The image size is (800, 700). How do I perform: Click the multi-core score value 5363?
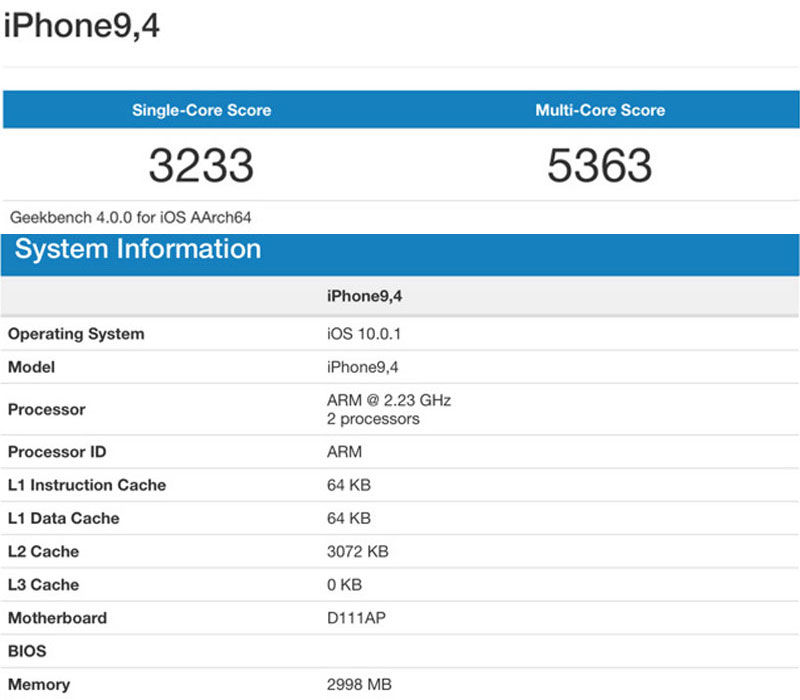point(599,165)
